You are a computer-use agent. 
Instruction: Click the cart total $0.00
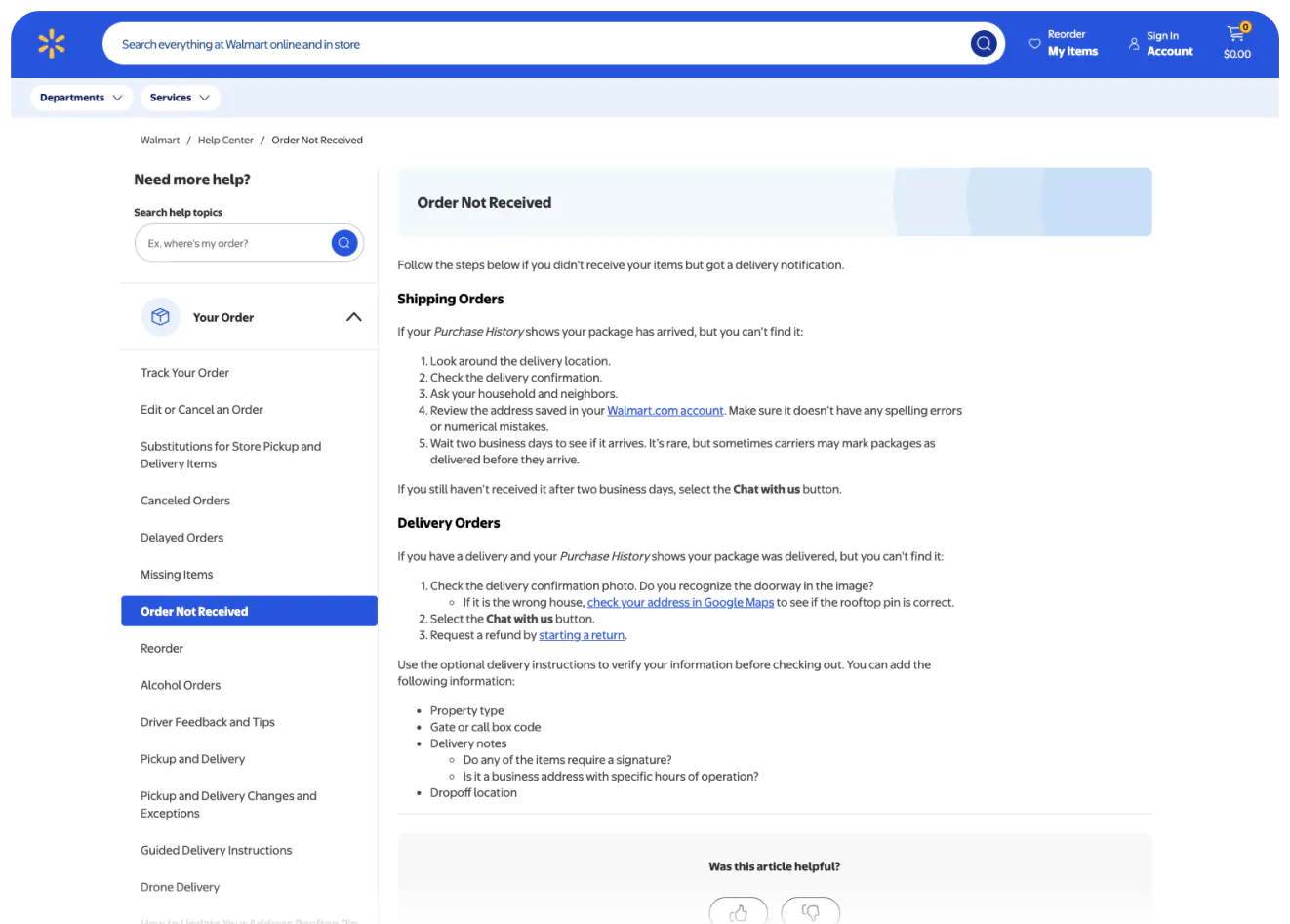pyautogui.click(x=1237, y=55)
